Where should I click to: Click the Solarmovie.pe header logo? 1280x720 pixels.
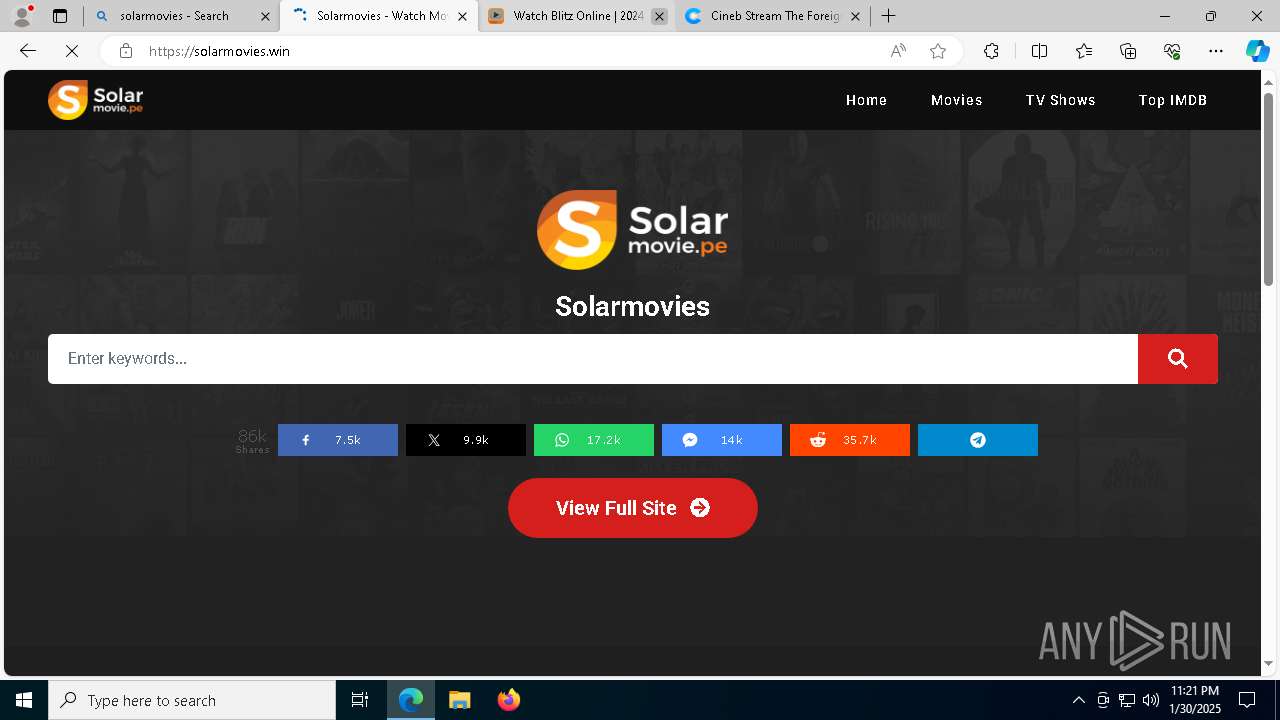tap(96, 100)
